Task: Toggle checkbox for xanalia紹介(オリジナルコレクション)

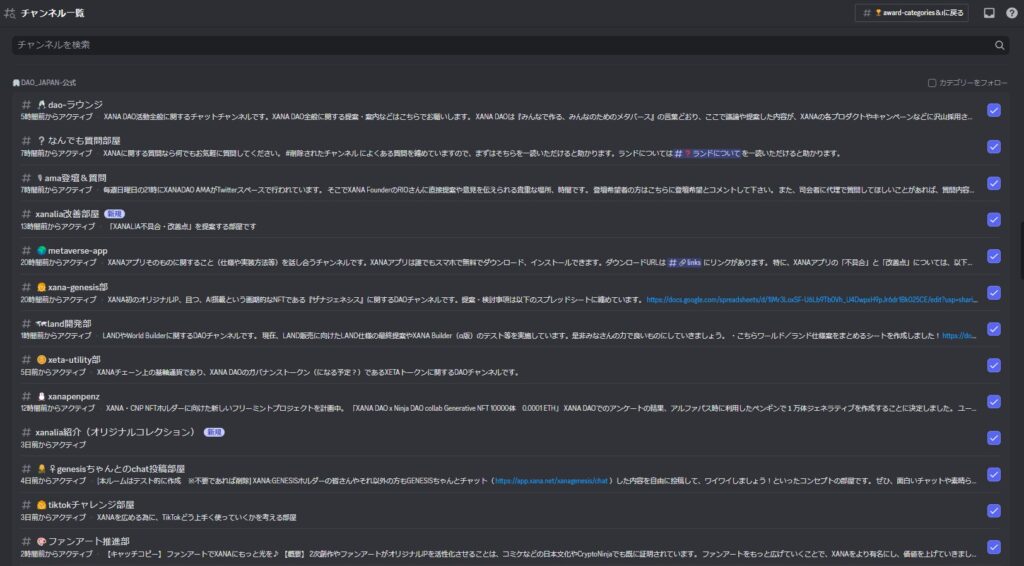Action: coord(993,438)
